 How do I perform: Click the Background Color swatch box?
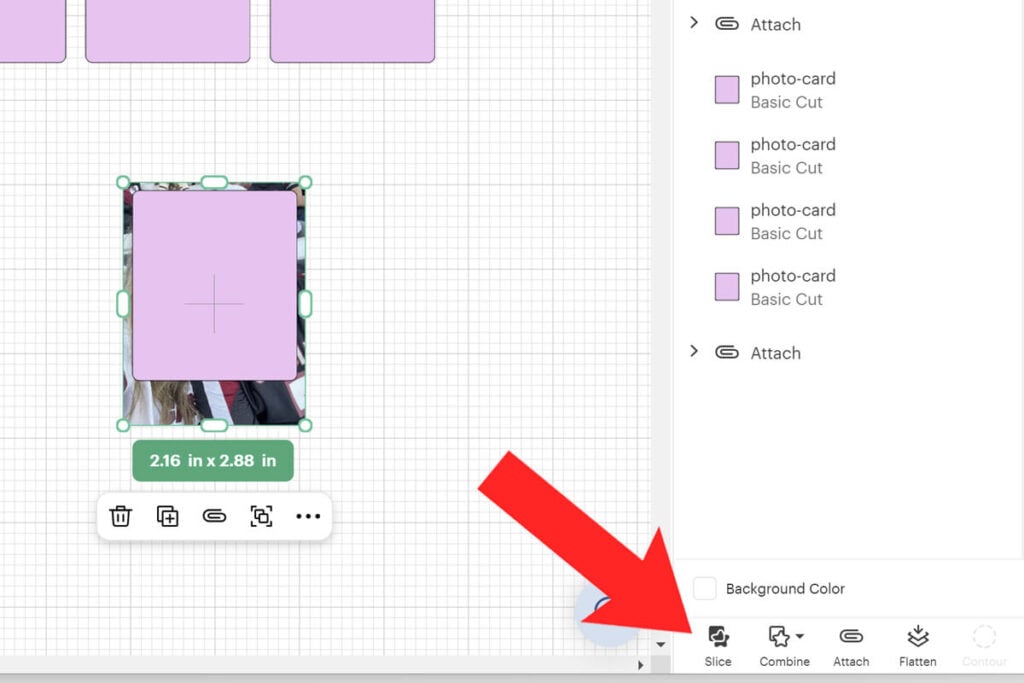click(705, 589)
